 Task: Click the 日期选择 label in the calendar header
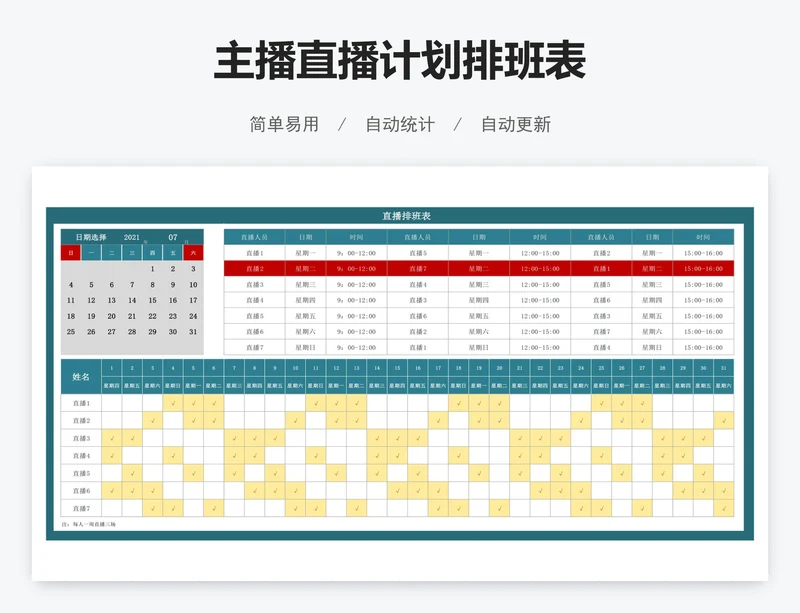[91, 237]
